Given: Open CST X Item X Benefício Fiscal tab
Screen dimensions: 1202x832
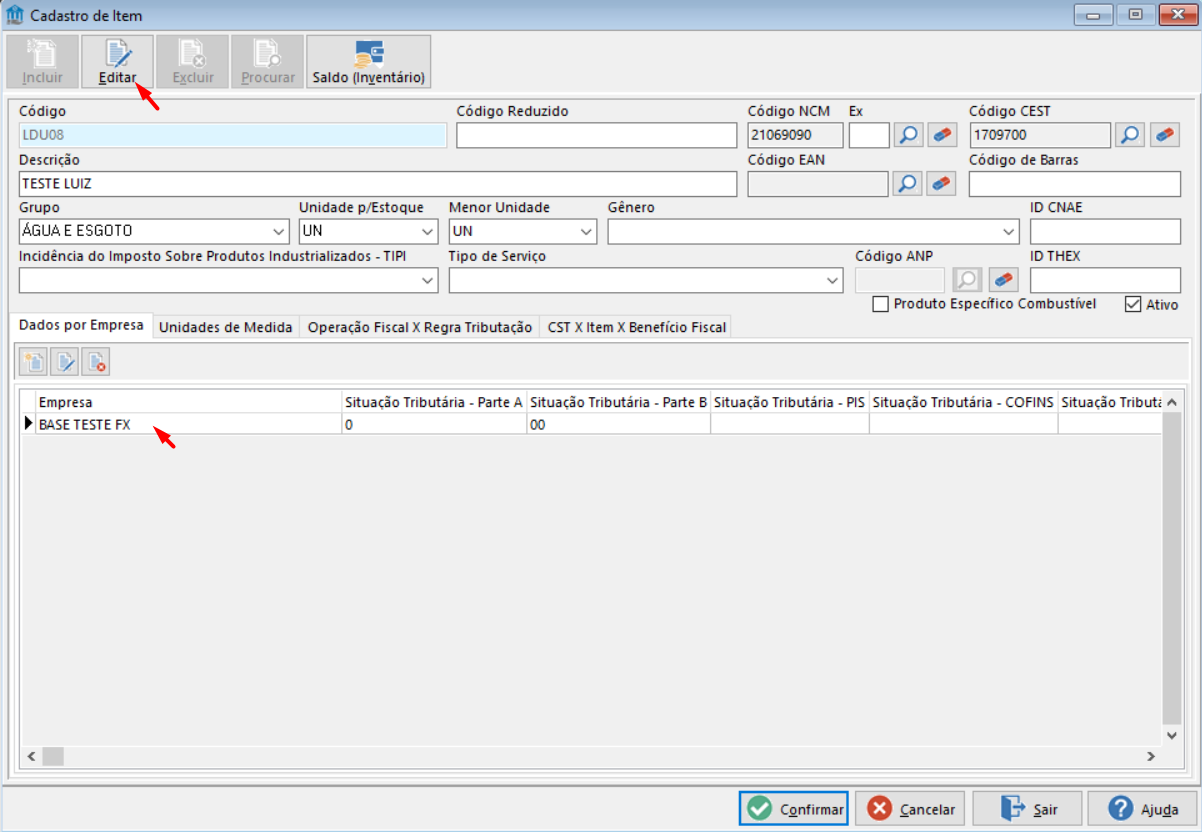Looking at the screenshot, I should pos(637,327).
